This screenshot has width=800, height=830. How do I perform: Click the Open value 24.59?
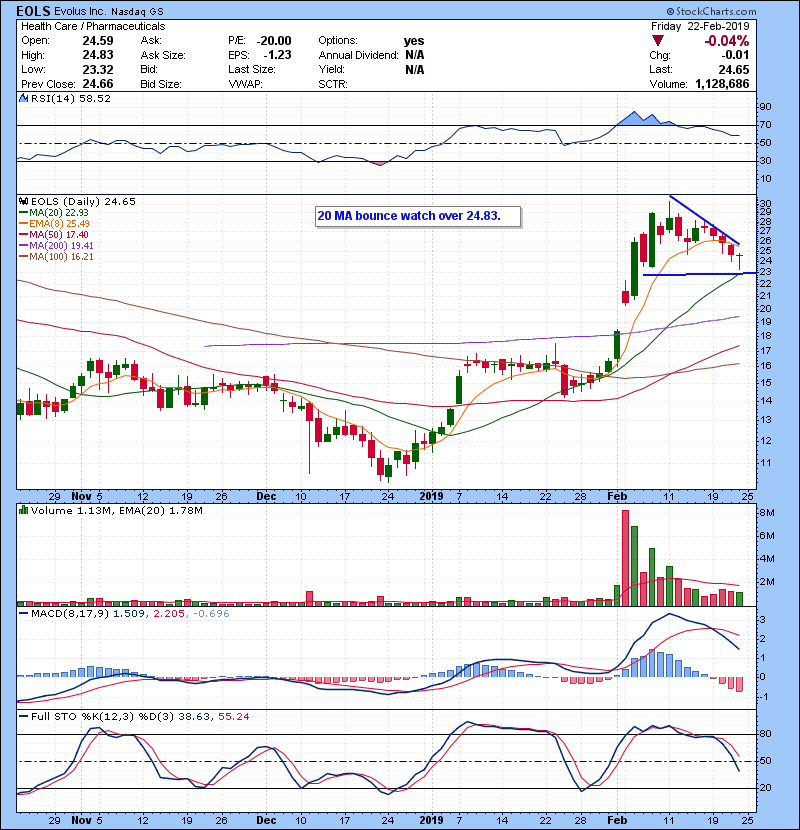97,41
